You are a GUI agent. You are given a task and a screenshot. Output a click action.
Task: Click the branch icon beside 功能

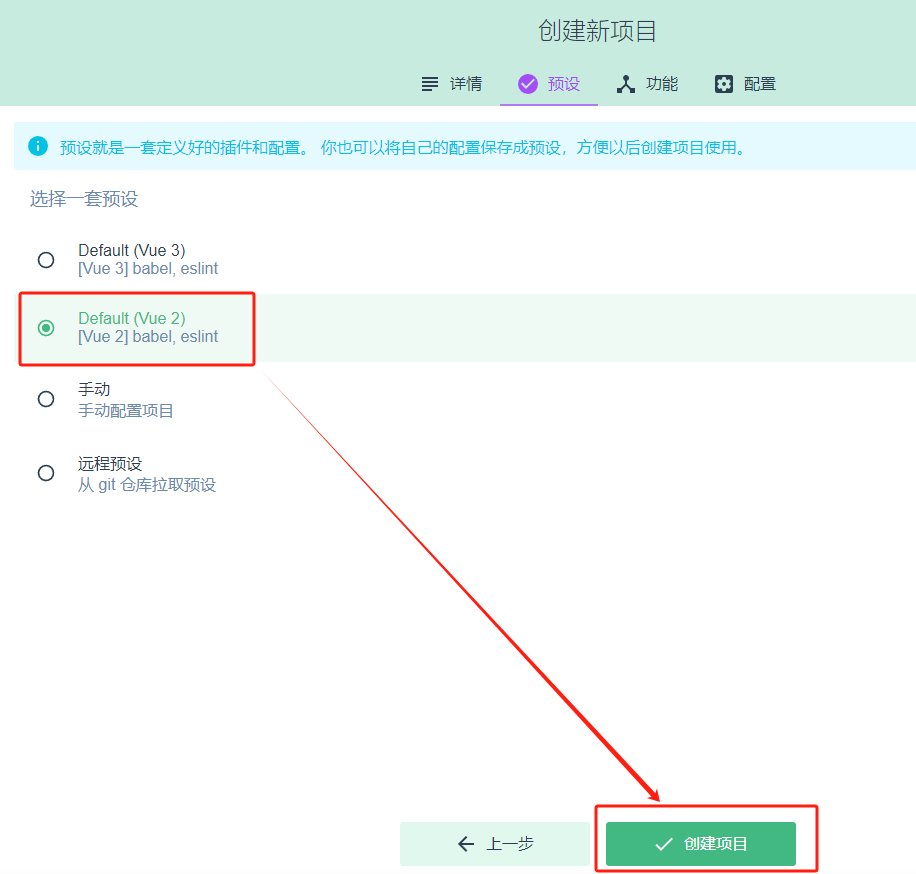[626, 84]
